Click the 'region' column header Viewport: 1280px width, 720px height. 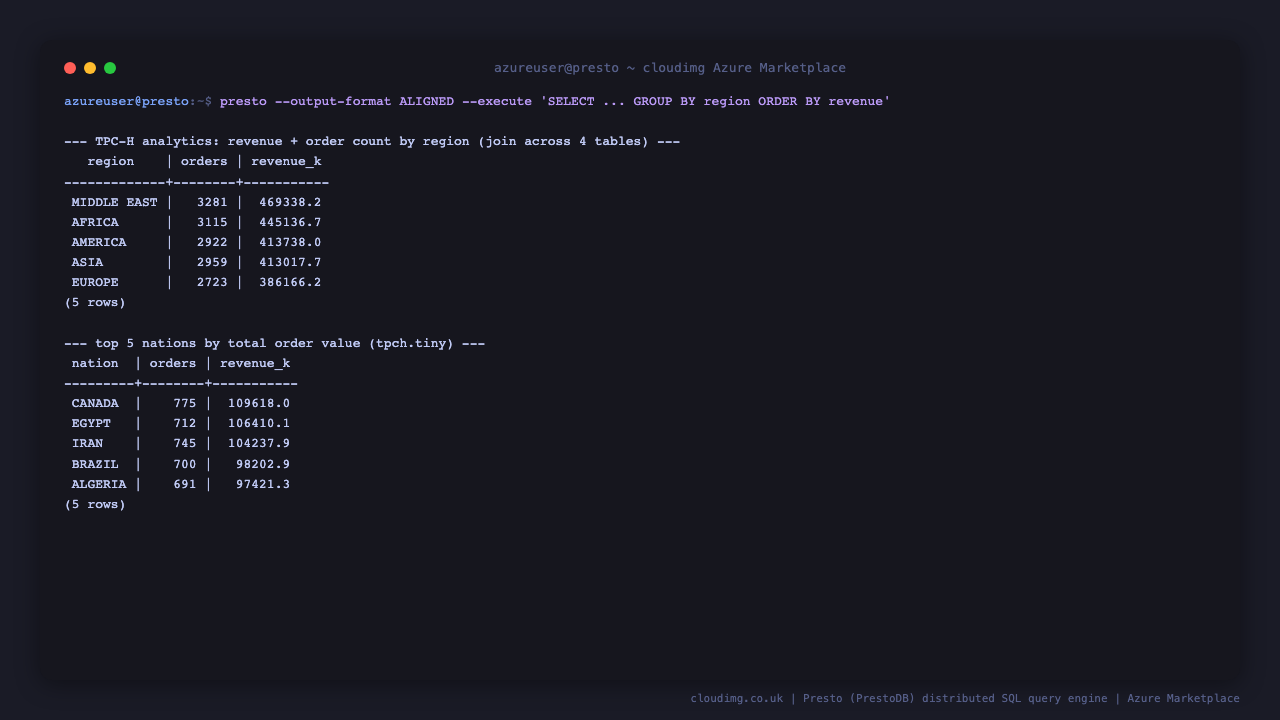111,161
